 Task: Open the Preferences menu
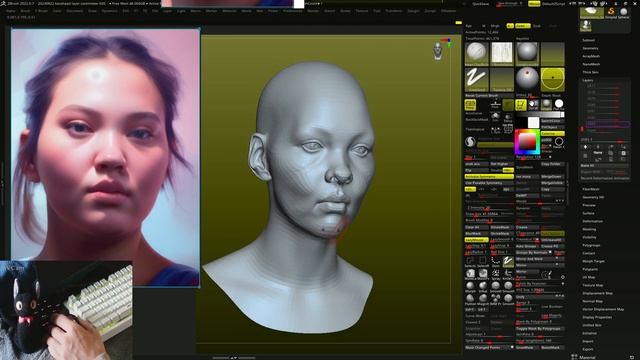point(292,11)
